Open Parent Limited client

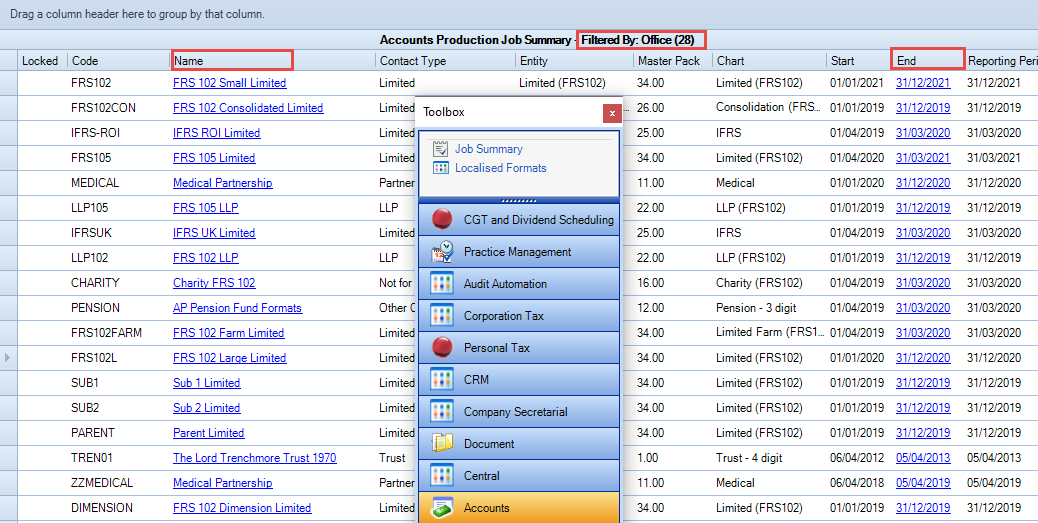pyautogui.click(x=209, y=433)
